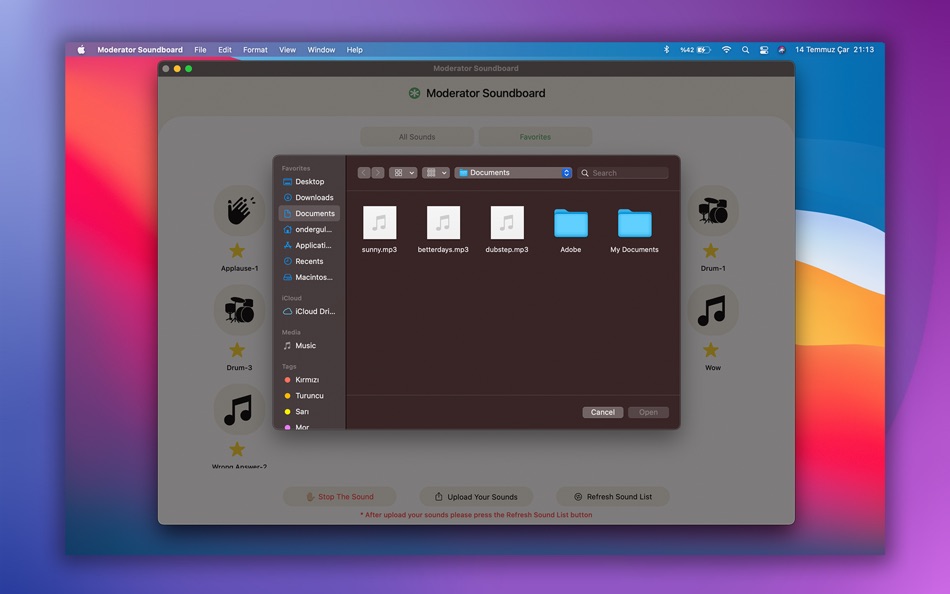
Task: Open the icon view mode dropdown
Action: pyautogui.click(x=403, y=173)
